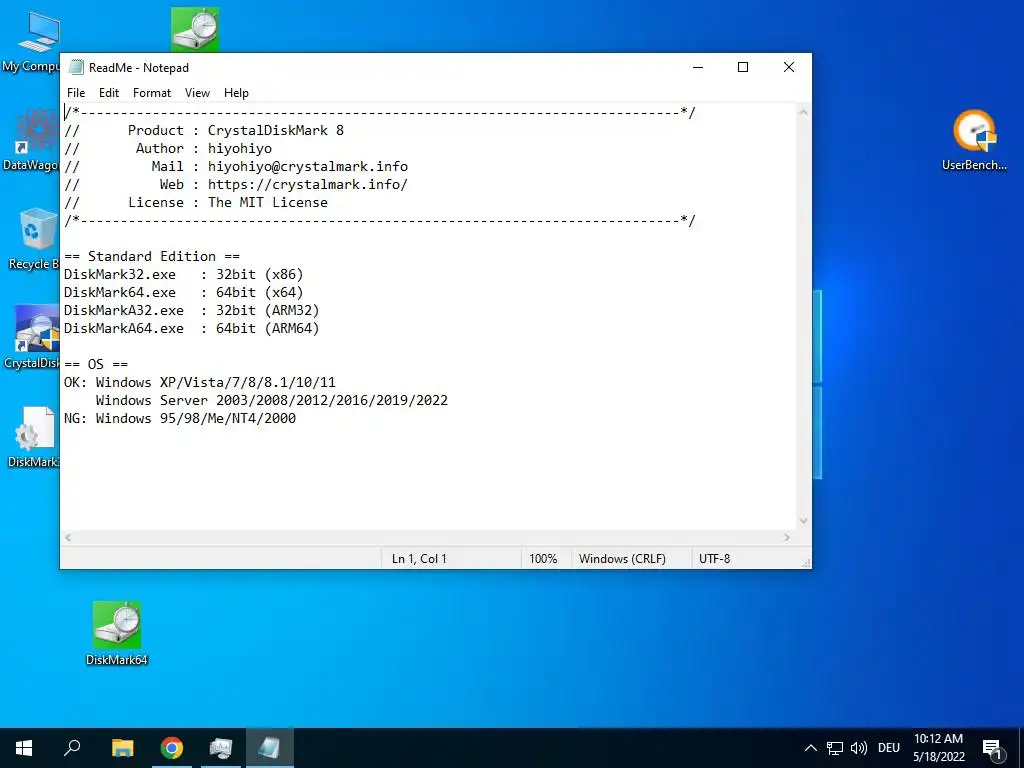Close the ReadMe Notepad window
Image resolution: width=1024 pixels, height=768 pixels.
[789, 67]
